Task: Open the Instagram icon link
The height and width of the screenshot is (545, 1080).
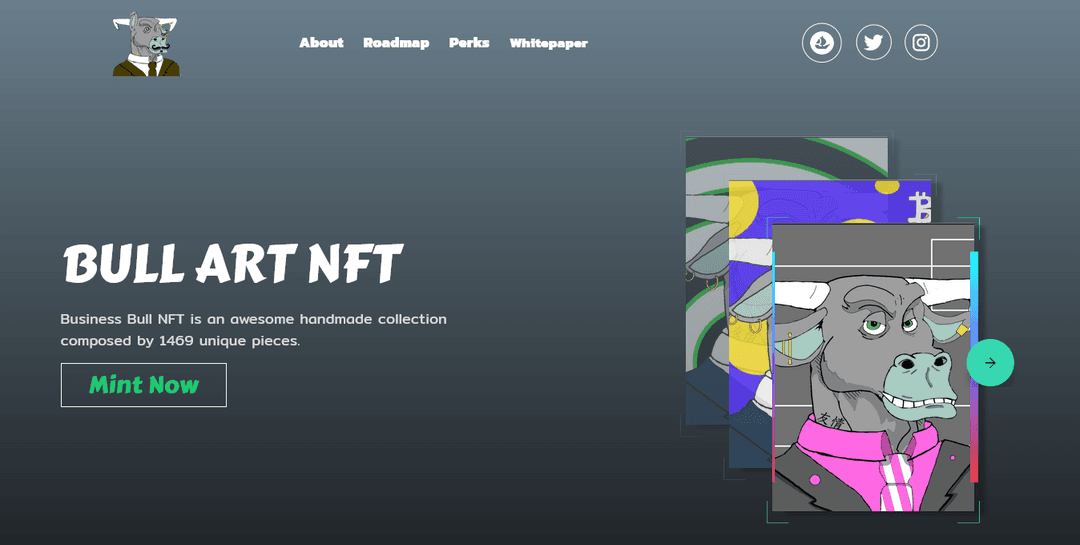Action: (x=921, y=43)
